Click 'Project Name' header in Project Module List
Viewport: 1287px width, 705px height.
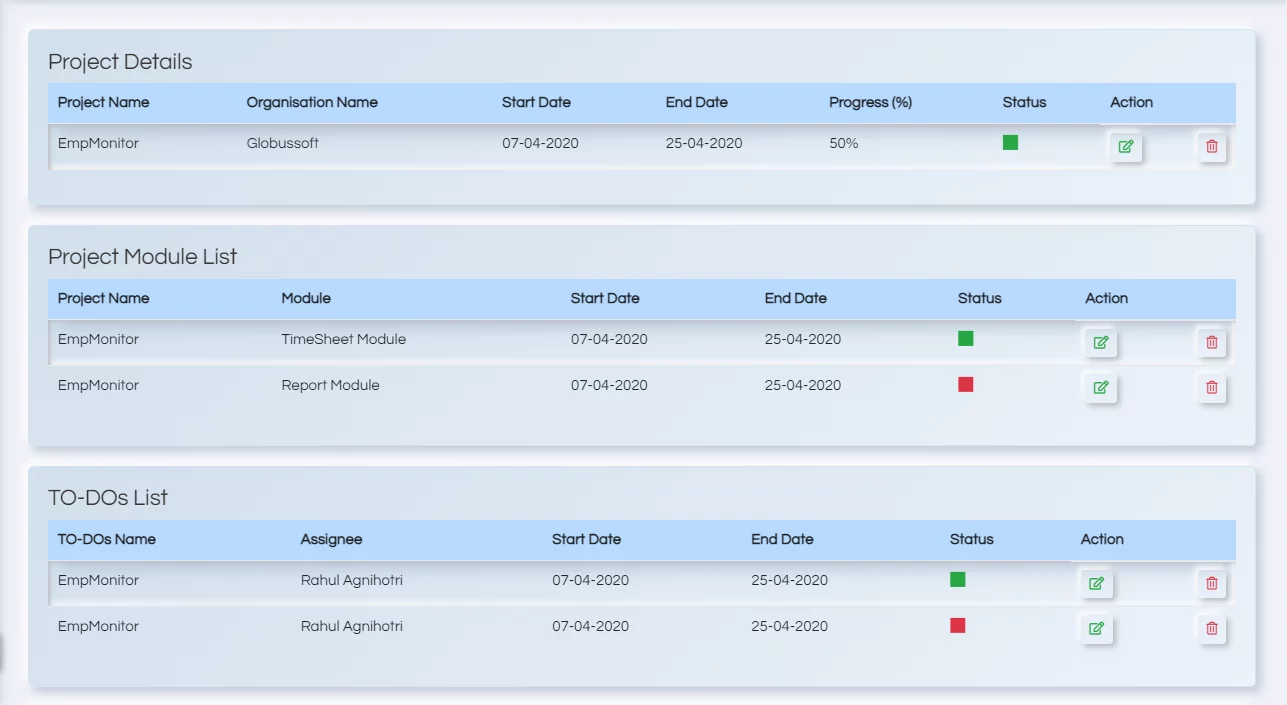pyautogui.click(x=103, y=298)
